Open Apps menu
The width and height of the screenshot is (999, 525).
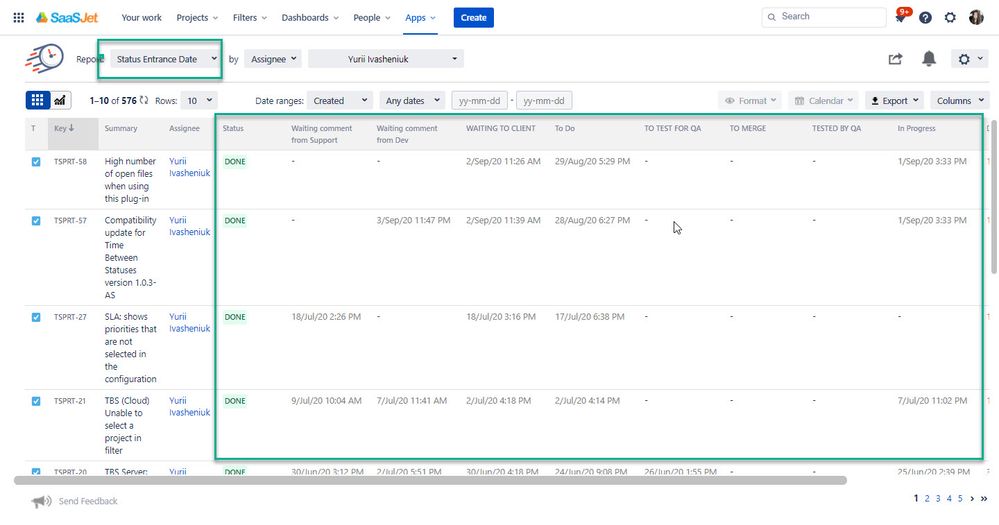coord(420,18)
